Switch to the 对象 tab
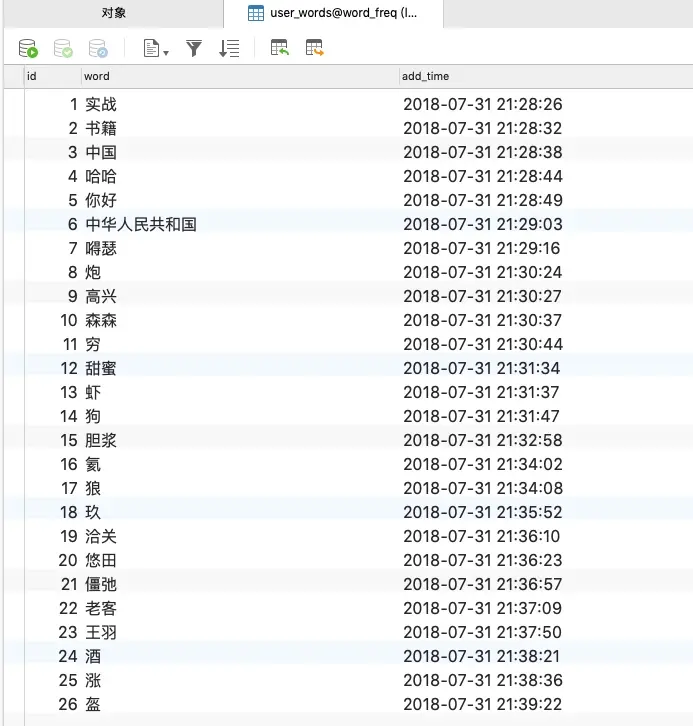This screenshot has width=693, height=726. tap(114, 13)
